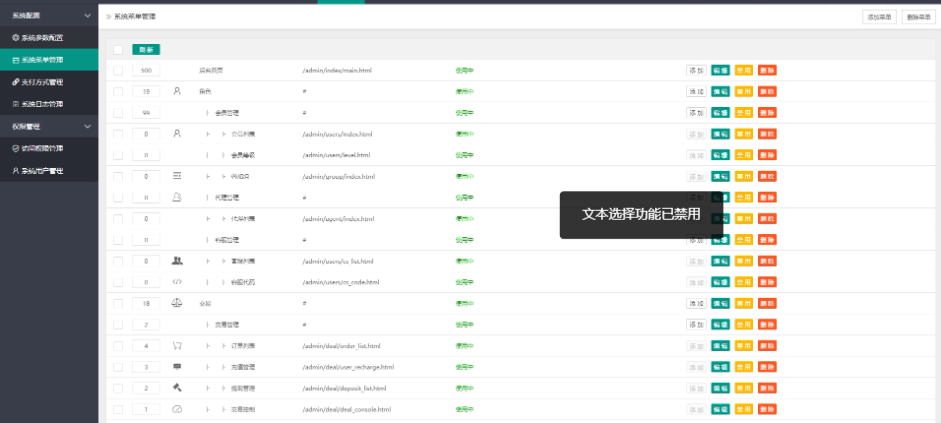Image resolution: width=941 pixels, height=423 pixels.
Task: Click red 删除 in the /admin/deal/deal_console.html row
Action: click(767, 409)
